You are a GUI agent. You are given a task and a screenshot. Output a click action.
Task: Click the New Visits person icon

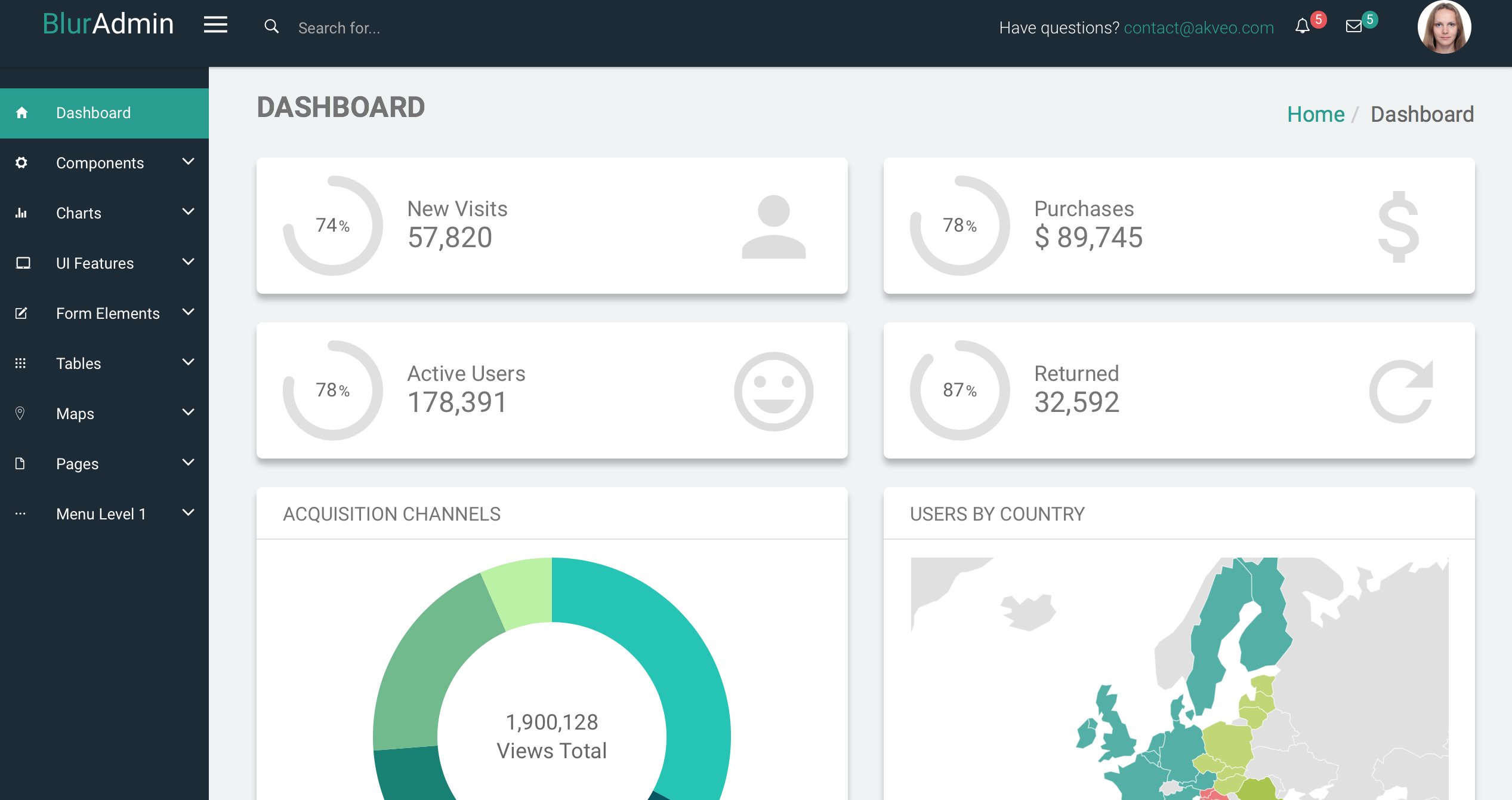(773, 227)
